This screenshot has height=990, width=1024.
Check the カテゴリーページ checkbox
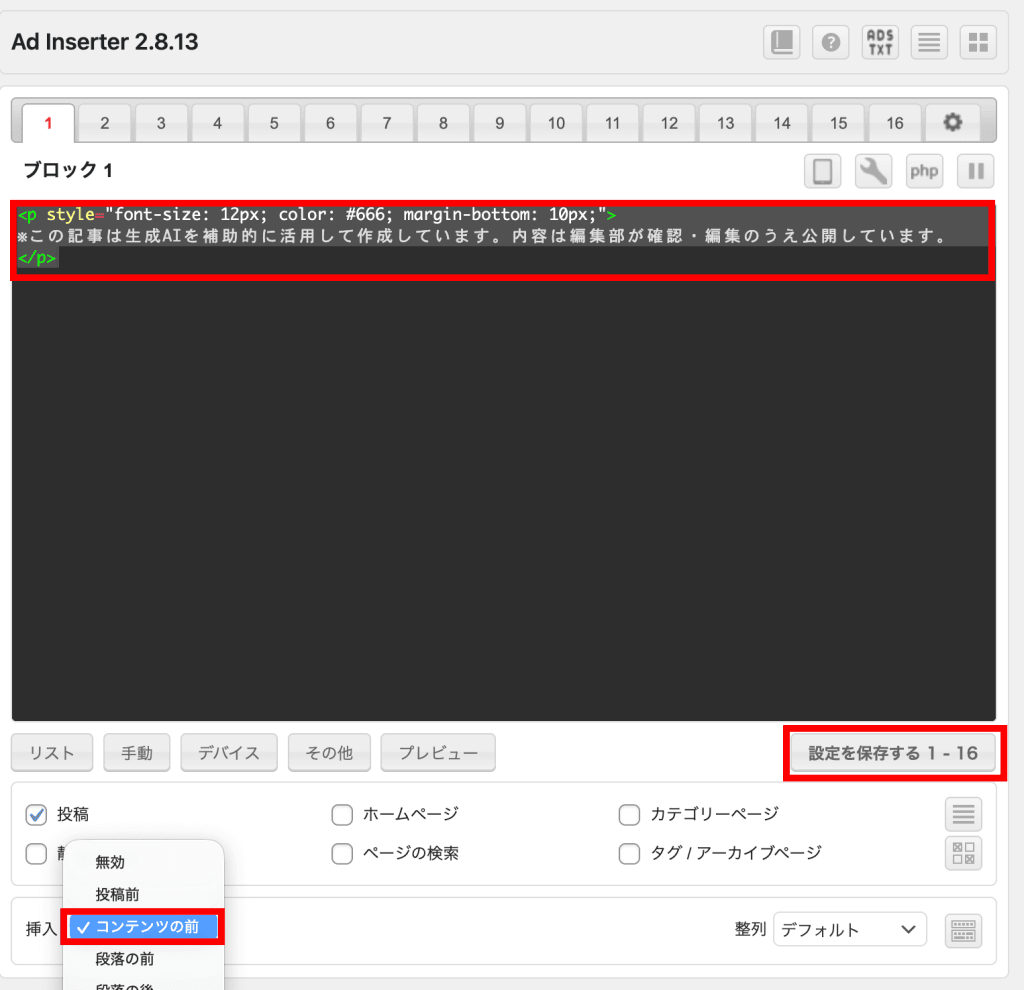[x=629, y=814]
